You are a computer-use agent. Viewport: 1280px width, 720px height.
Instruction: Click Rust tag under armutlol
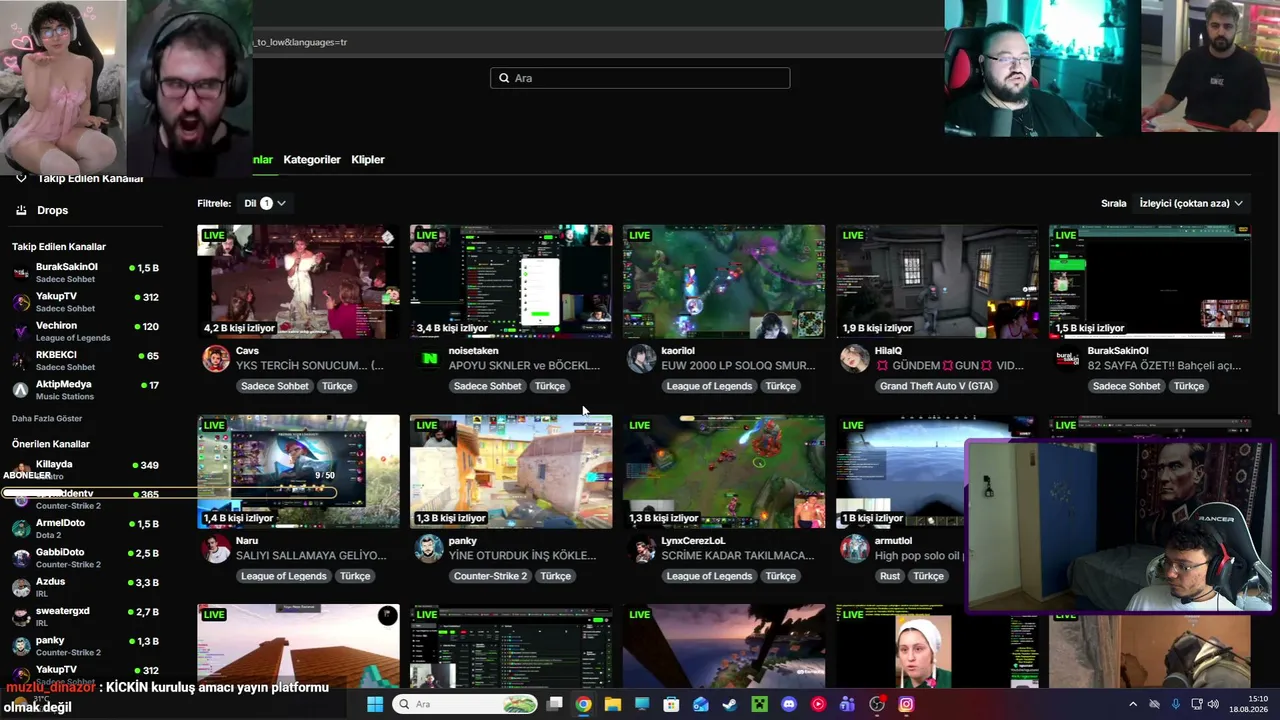[890, 576]
